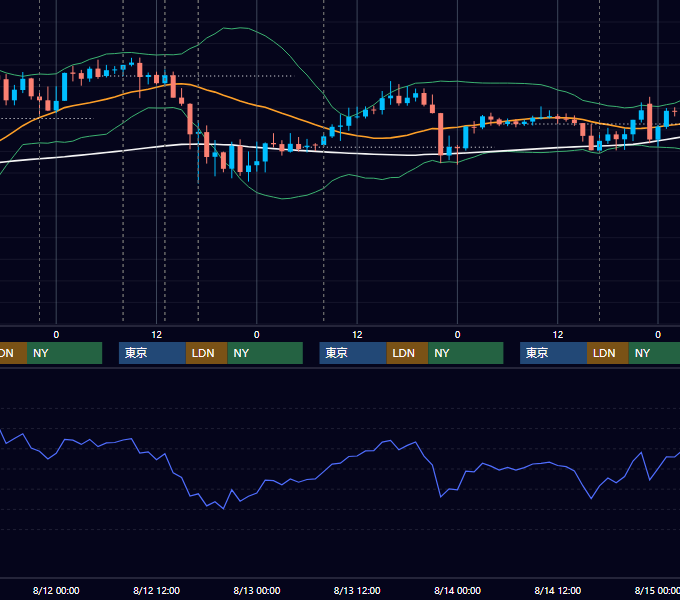Viewport: 680px width, 600px height.
Task: Click the 東京 session block on 8/13
Action: (353, 353)
